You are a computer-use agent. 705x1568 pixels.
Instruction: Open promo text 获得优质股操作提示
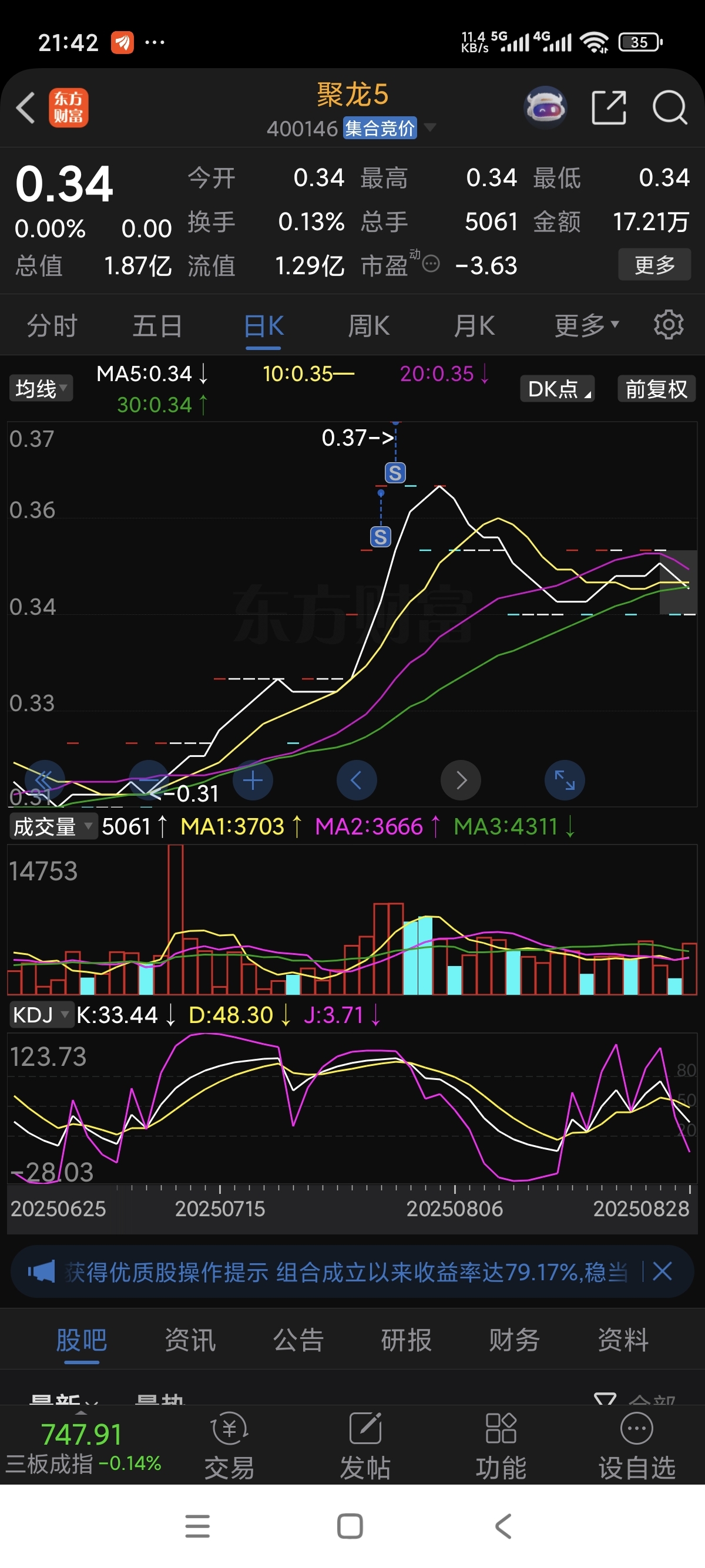[167, 1271]
